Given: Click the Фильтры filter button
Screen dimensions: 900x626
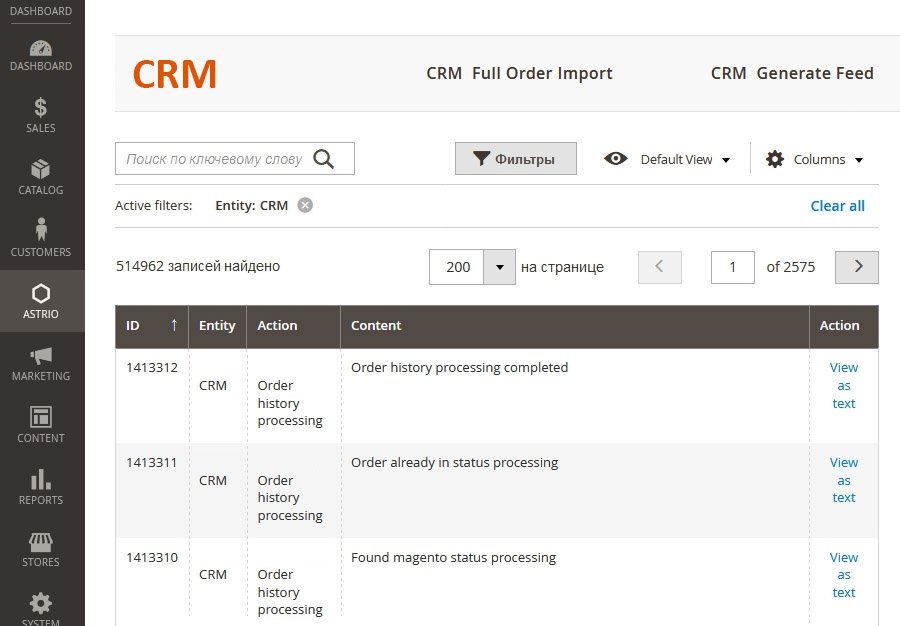Looking at the screenshot, I should [515, 159].
